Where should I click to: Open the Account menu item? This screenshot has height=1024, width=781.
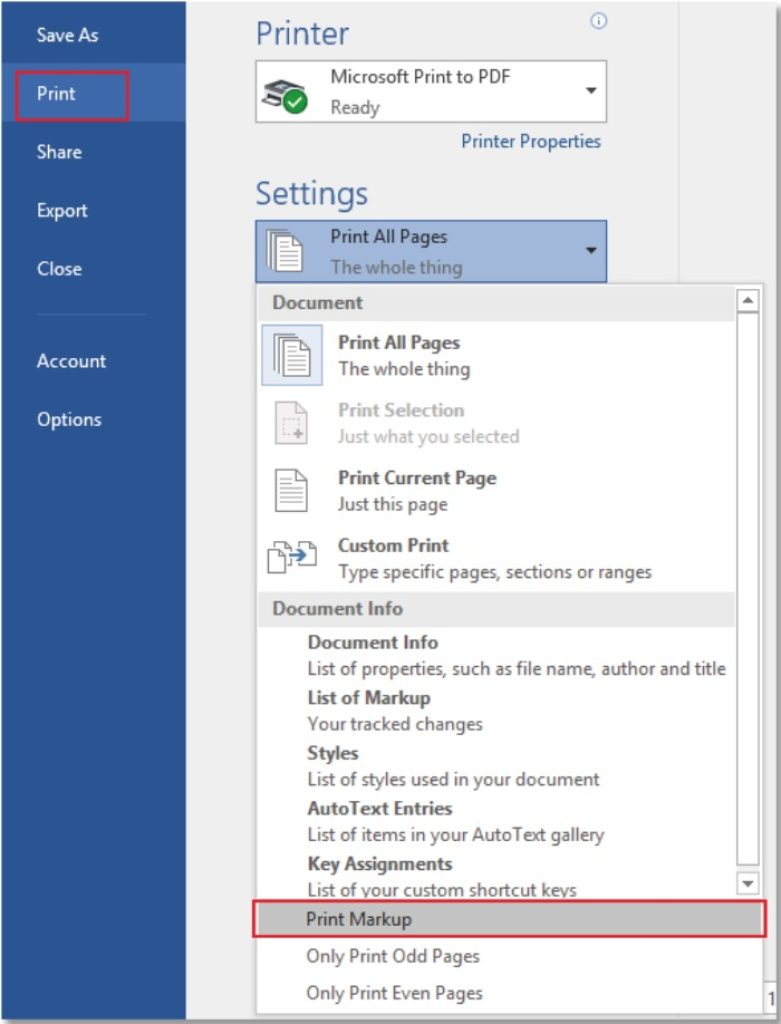70,361
